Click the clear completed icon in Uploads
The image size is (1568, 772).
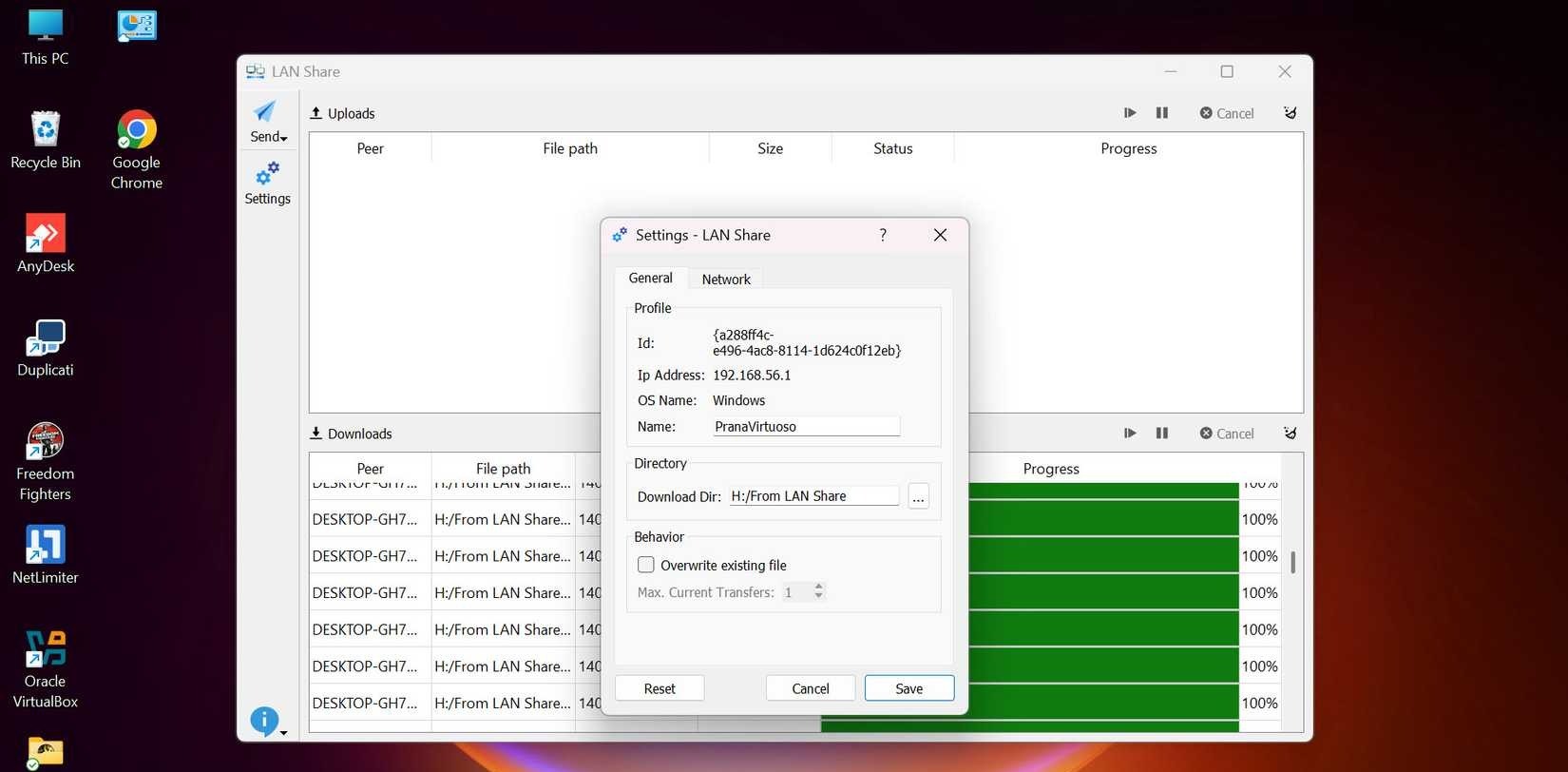click(x=1290, y=113)
